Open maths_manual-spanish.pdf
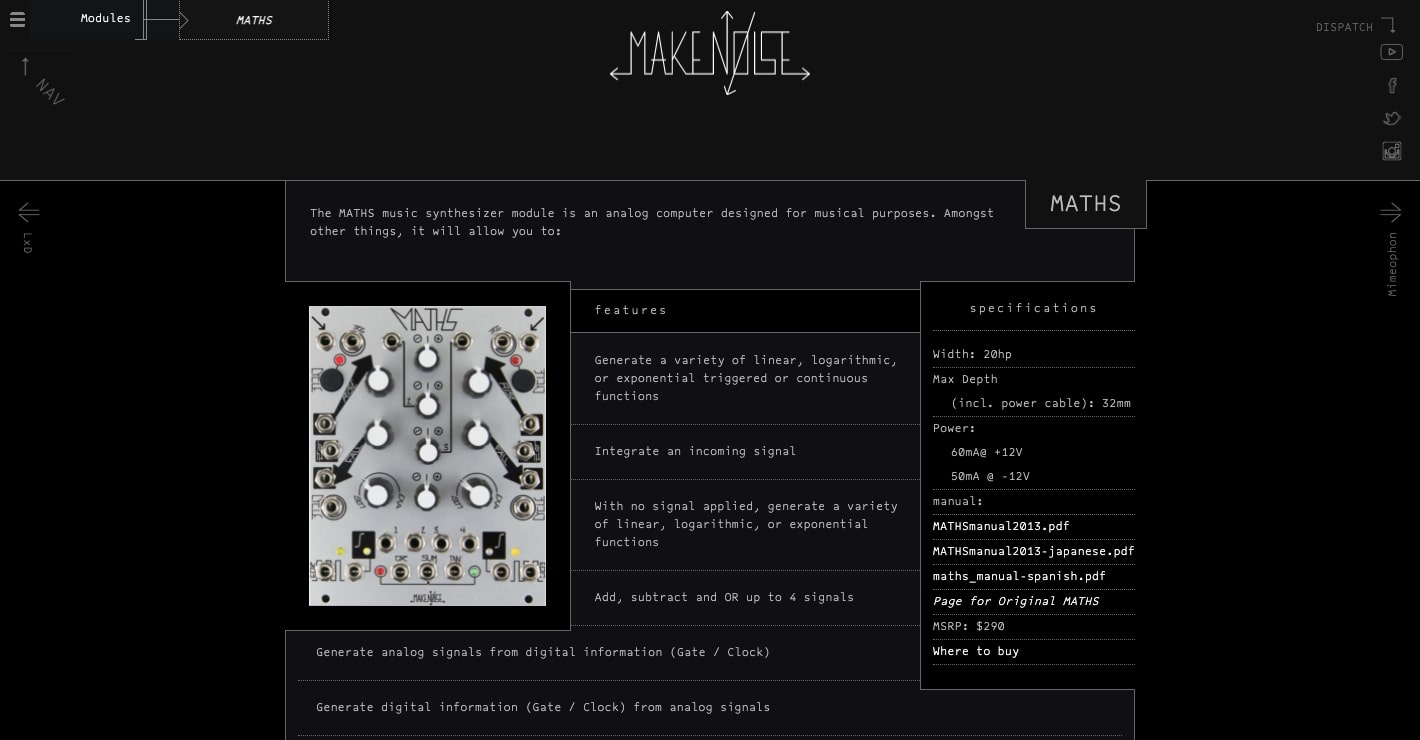The height and width of the screenshot is (740, 1420). click(1019, 576)
